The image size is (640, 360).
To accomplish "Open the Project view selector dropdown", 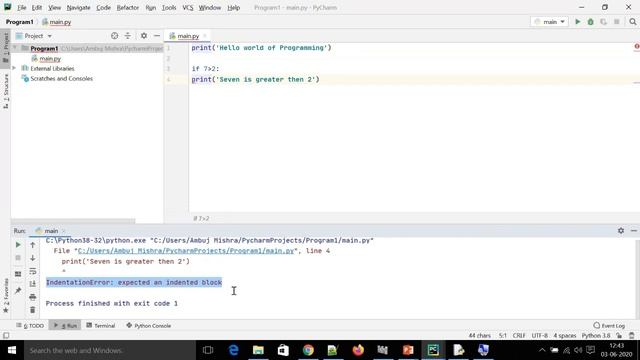I will coord(34,36).
